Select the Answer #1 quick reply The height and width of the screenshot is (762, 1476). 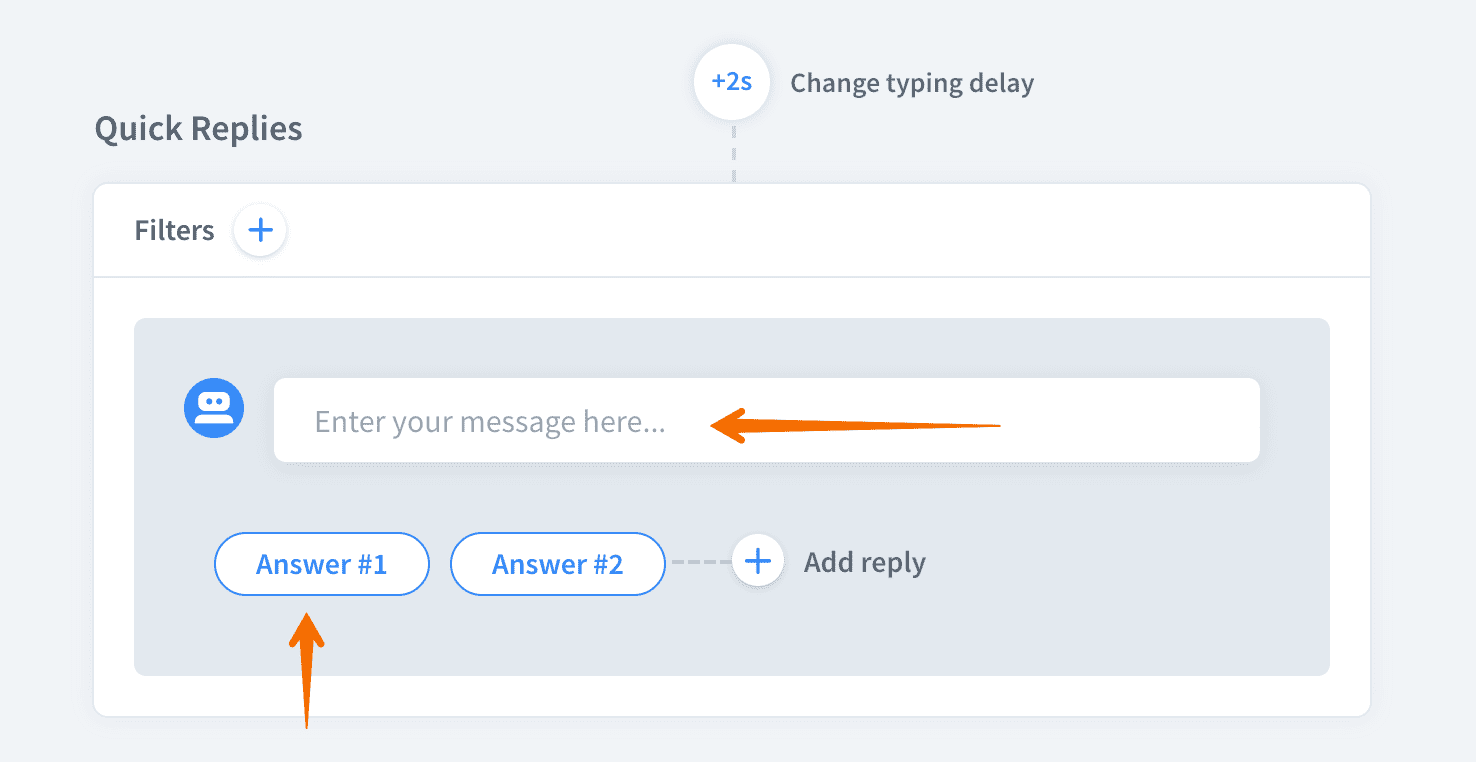pos(321,563)
